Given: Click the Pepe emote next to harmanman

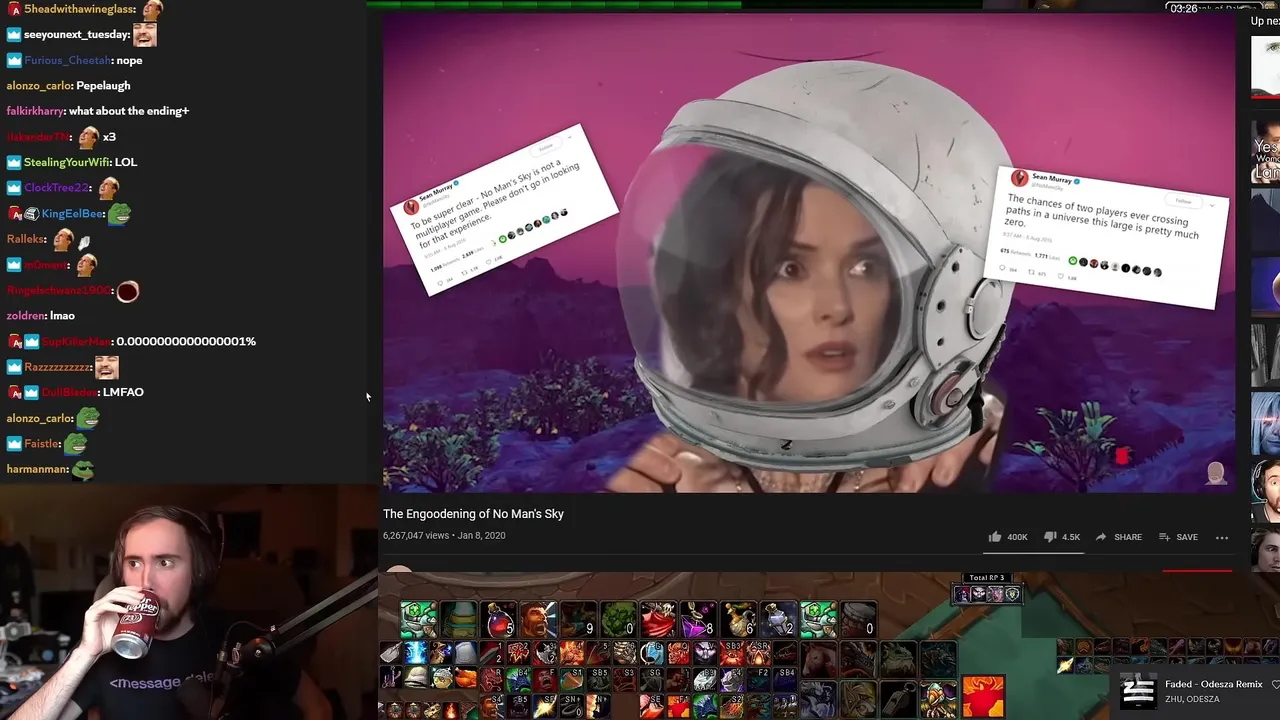Looking at the screenshot, I should click(x=83, y=468).
